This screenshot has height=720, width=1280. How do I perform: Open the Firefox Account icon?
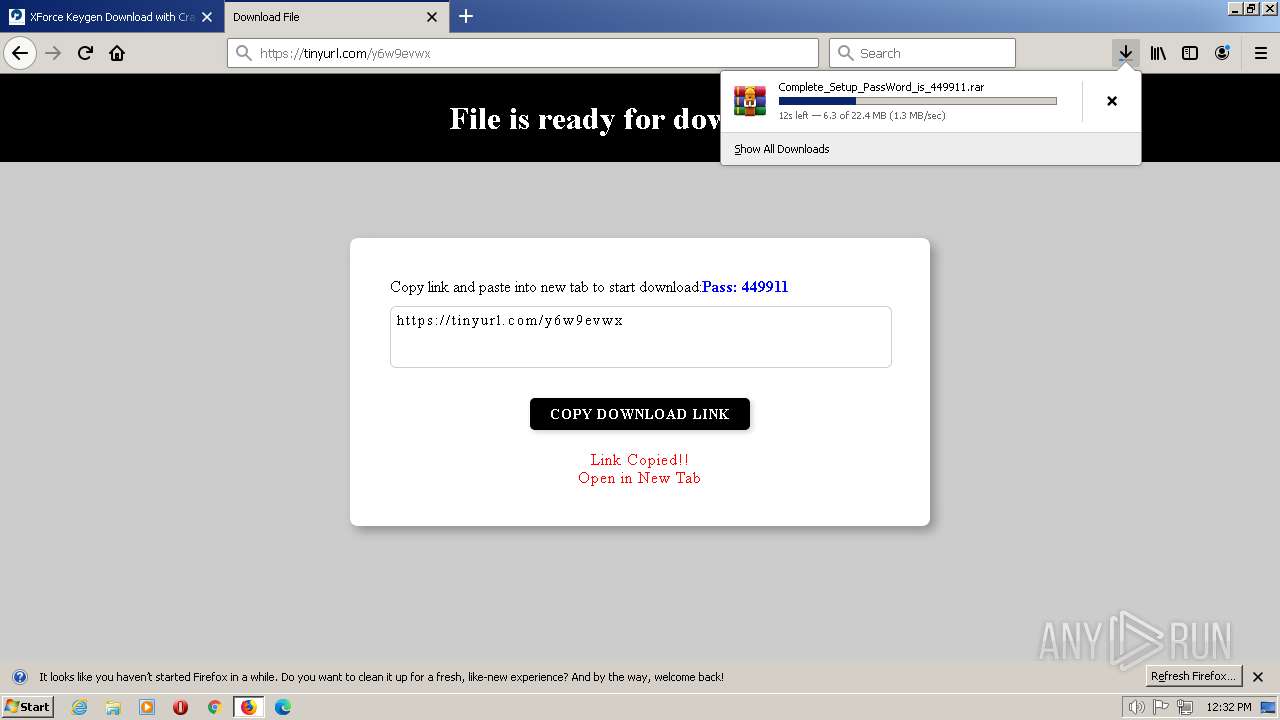pyautogui.click(x=1222, y=53)
